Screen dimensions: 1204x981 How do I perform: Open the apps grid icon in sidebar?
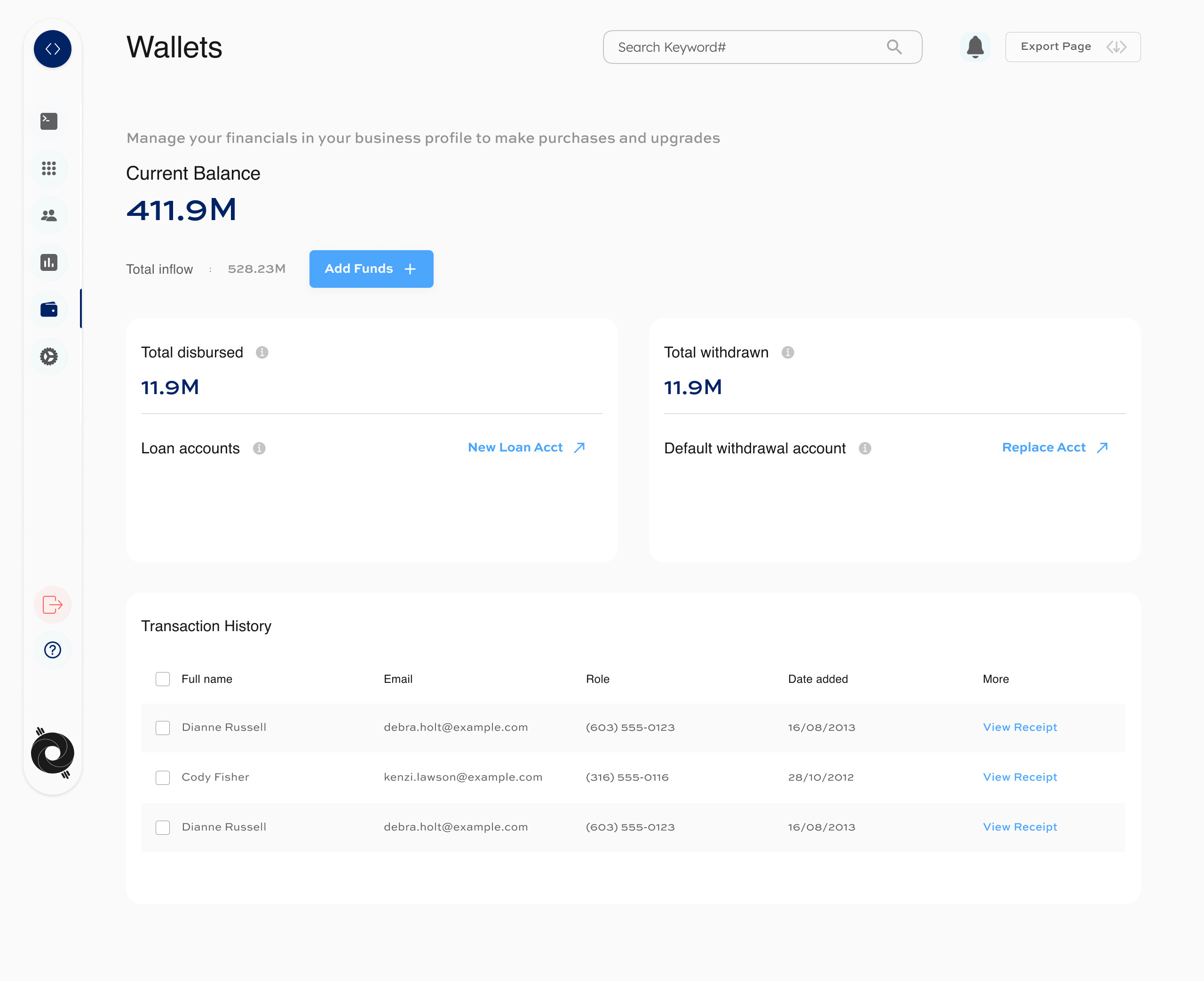pos(49,168)
